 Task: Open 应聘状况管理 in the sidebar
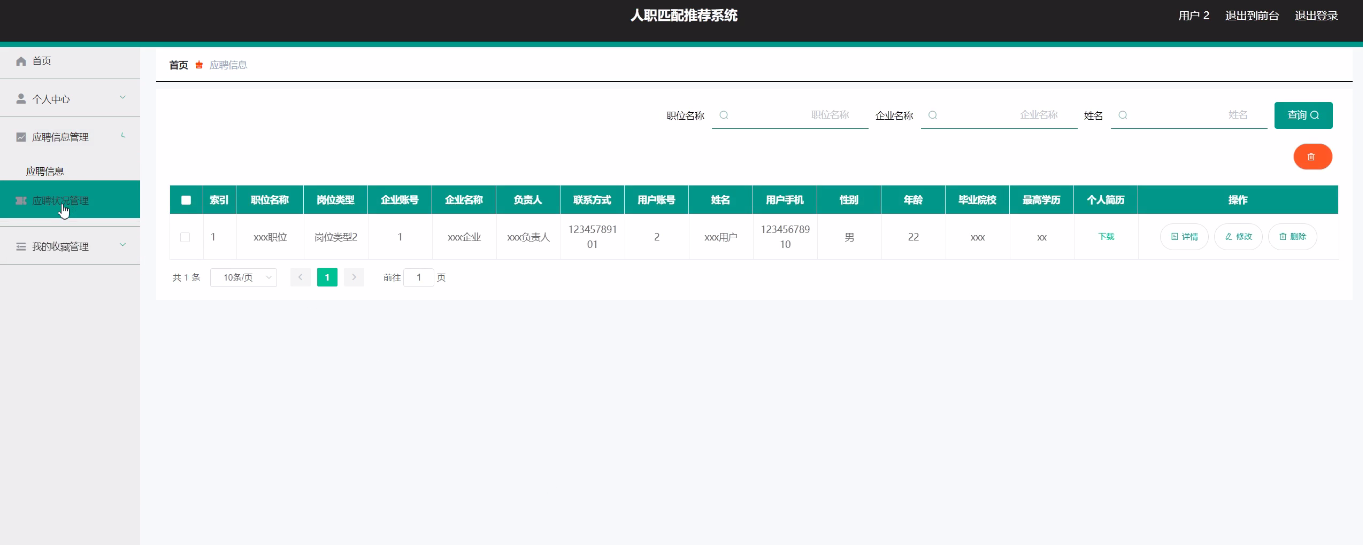point(67,200)
